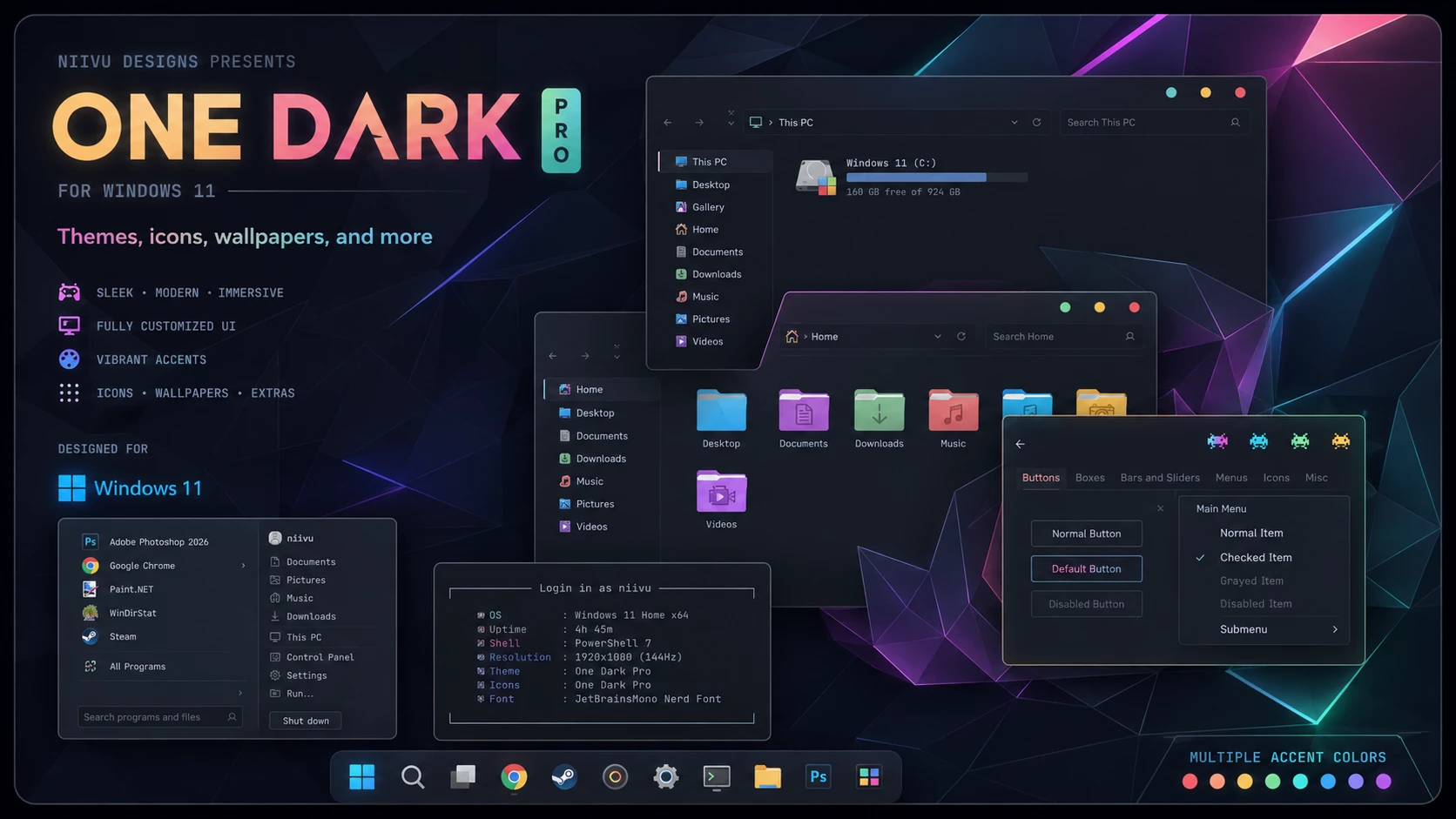Select the cyan space invader icon
The height and width of the screenshot is (819, 1456).
click(1258, 441)
